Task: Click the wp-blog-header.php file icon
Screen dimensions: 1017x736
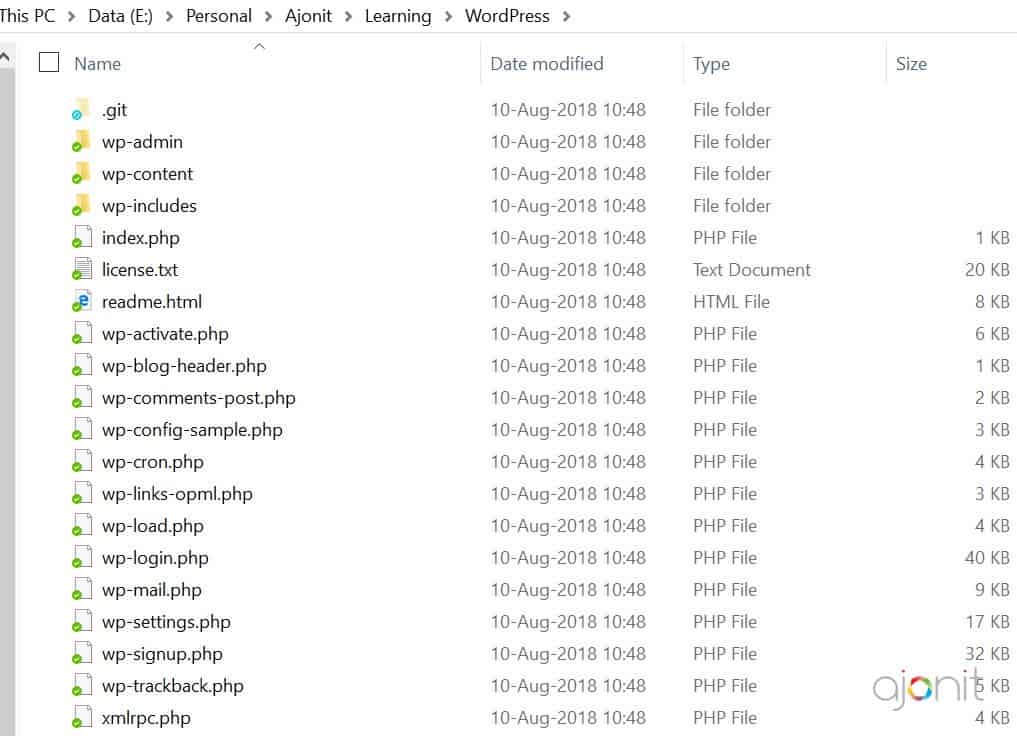Action: click(x=81, y=365)
